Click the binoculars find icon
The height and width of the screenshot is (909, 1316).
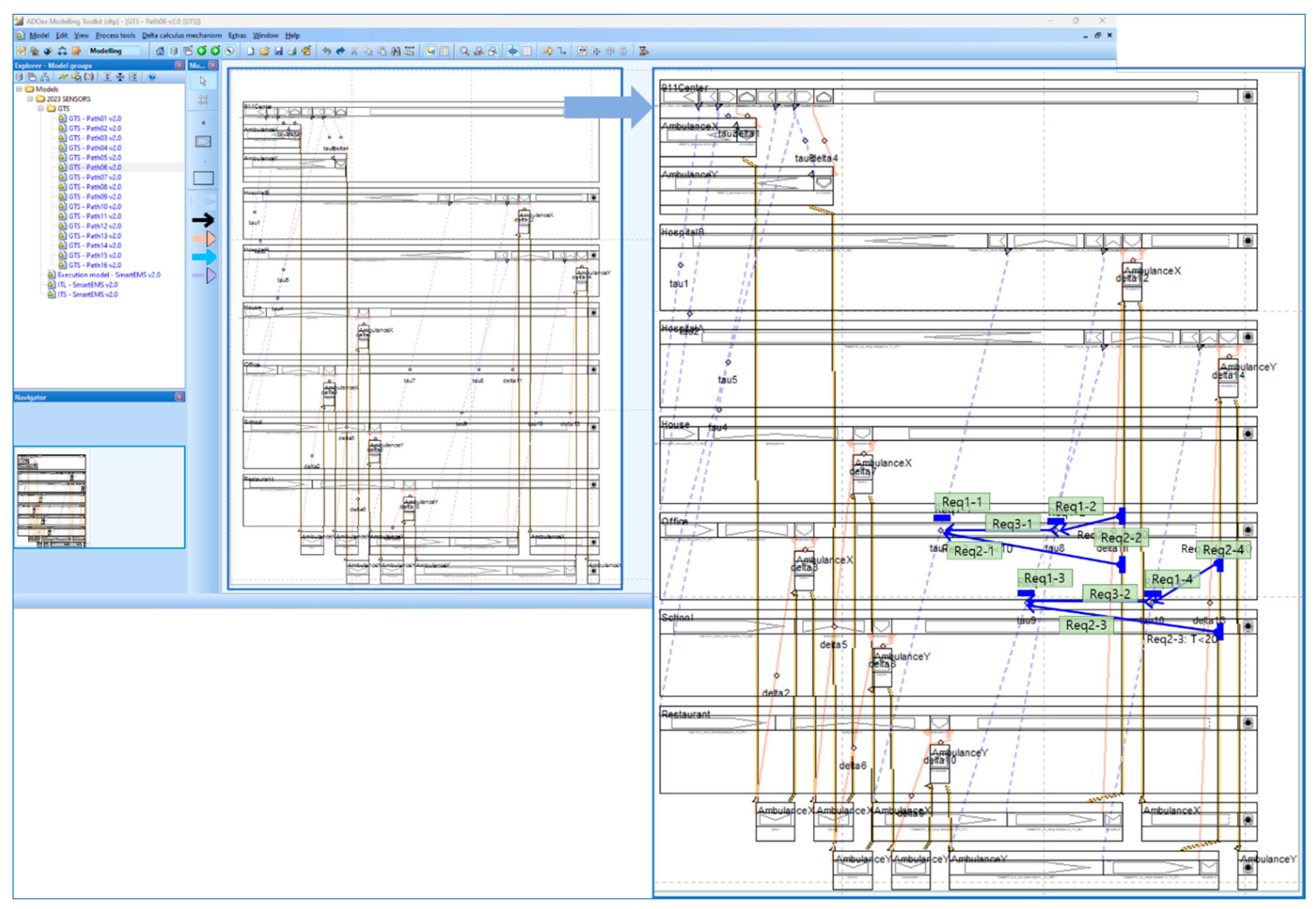tap(396, 51)
